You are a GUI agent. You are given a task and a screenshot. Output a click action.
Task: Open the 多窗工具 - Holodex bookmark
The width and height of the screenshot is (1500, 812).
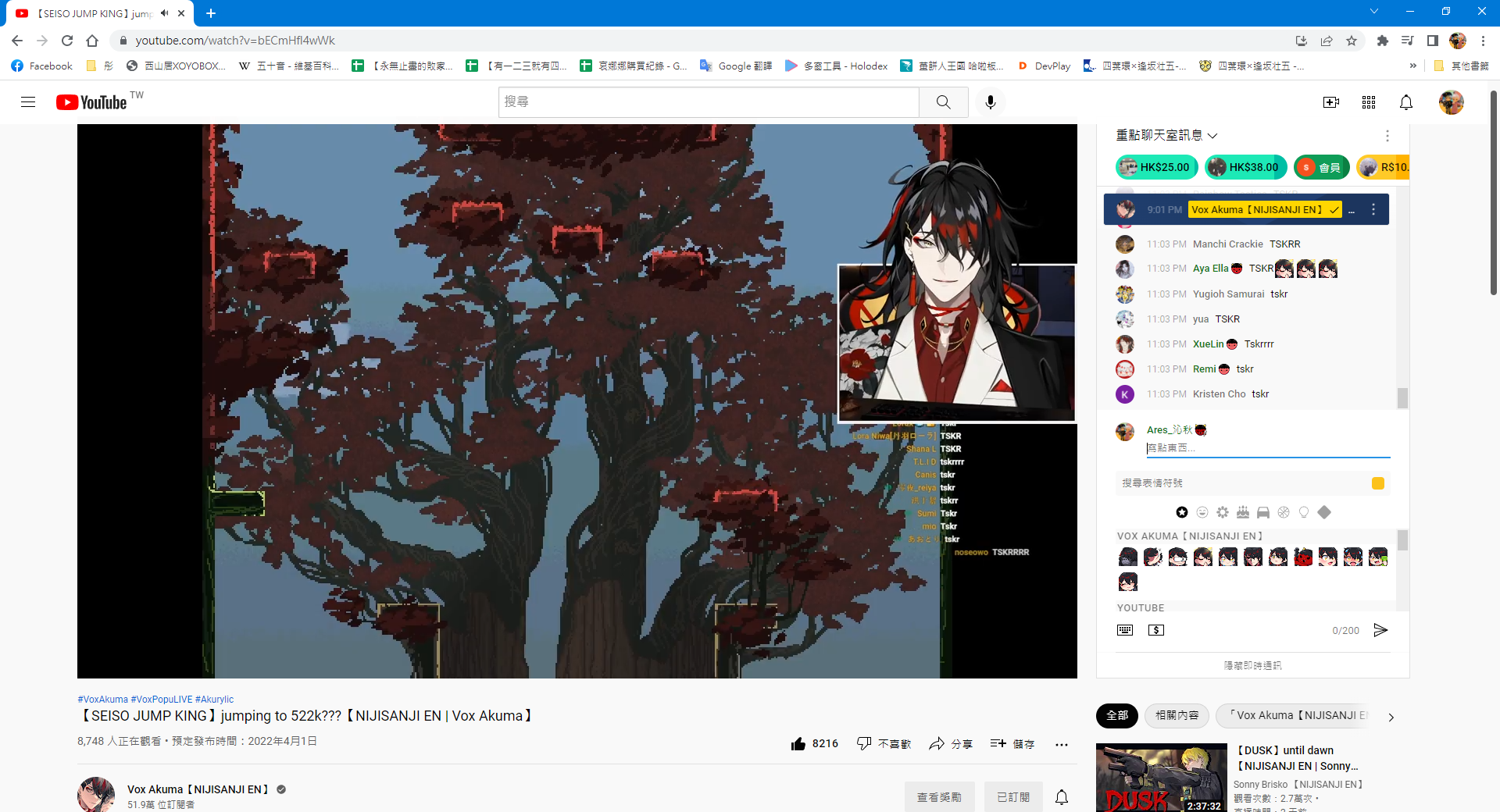coord(836,66)
